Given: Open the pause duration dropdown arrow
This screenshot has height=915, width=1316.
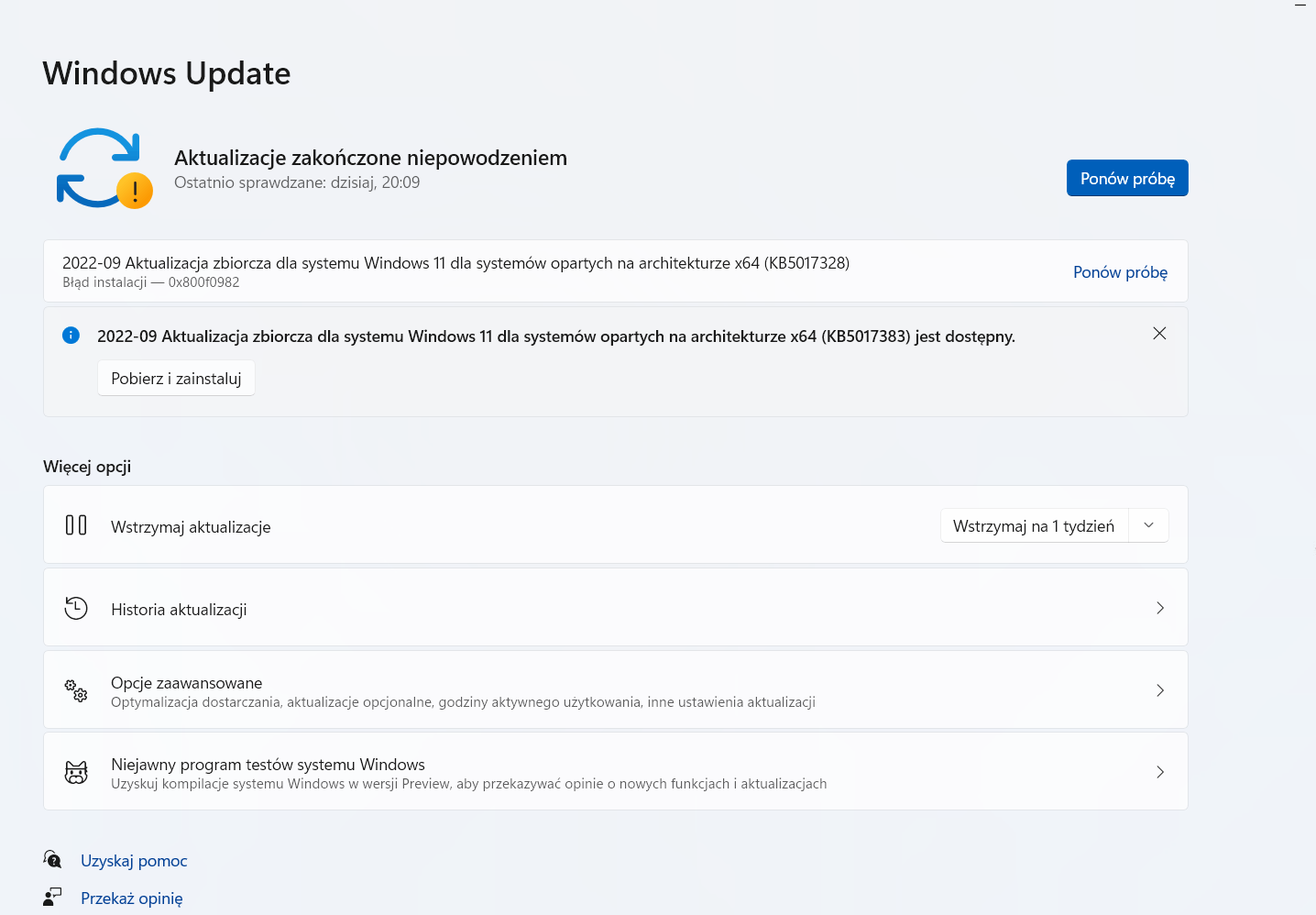Looking at the screenshot, I should [1148, 525].
